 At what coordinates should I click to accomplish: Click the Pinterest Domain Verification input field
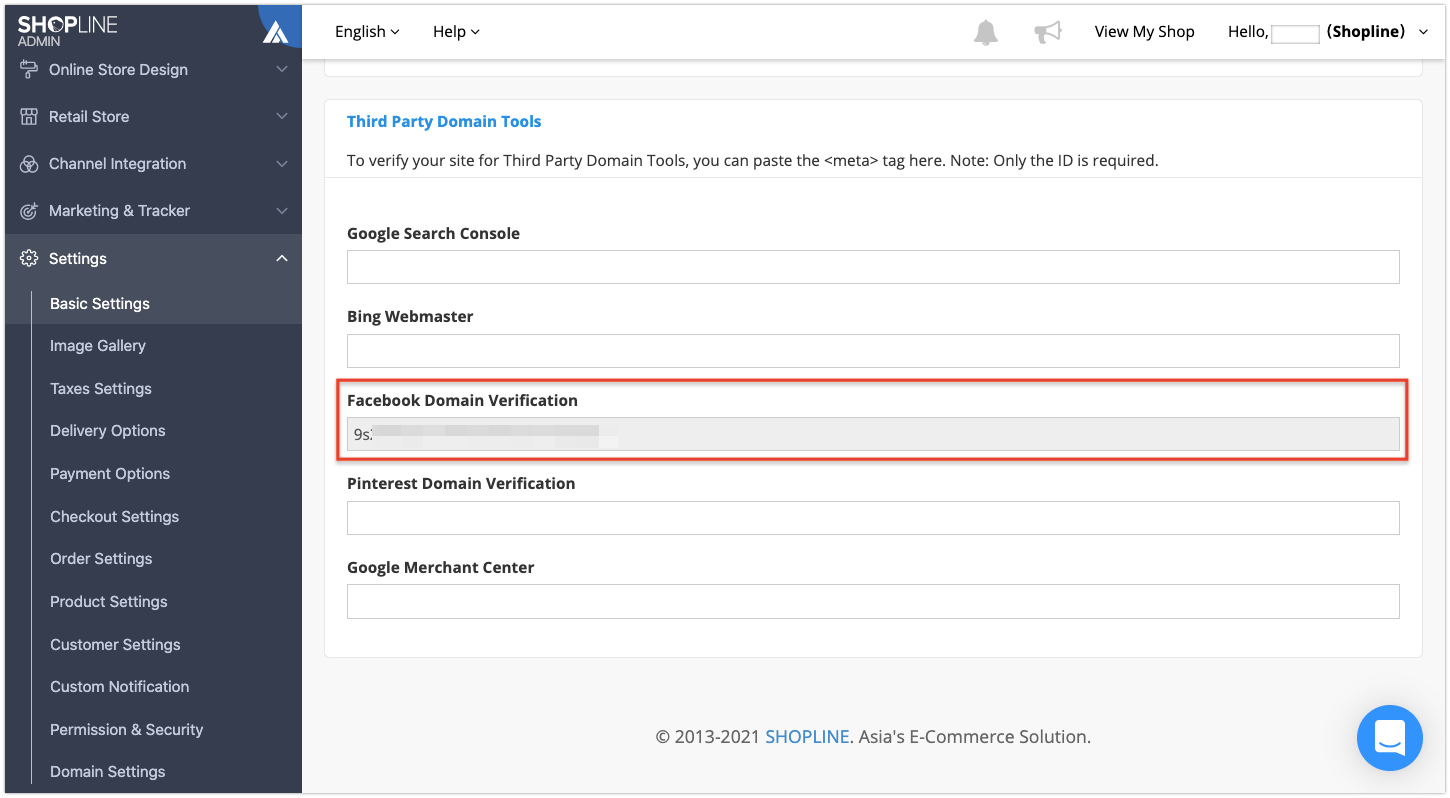(x=873, y=518)
